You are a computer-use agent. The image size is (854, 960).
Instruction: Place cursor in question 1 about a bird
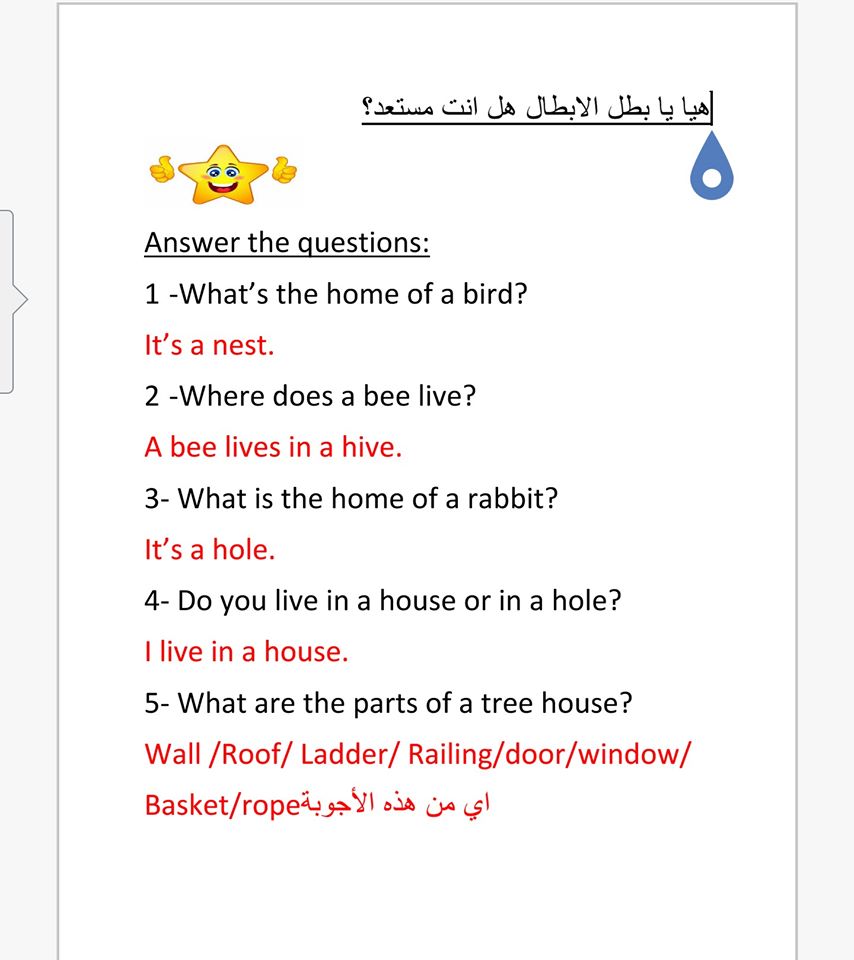coord(335,295)
